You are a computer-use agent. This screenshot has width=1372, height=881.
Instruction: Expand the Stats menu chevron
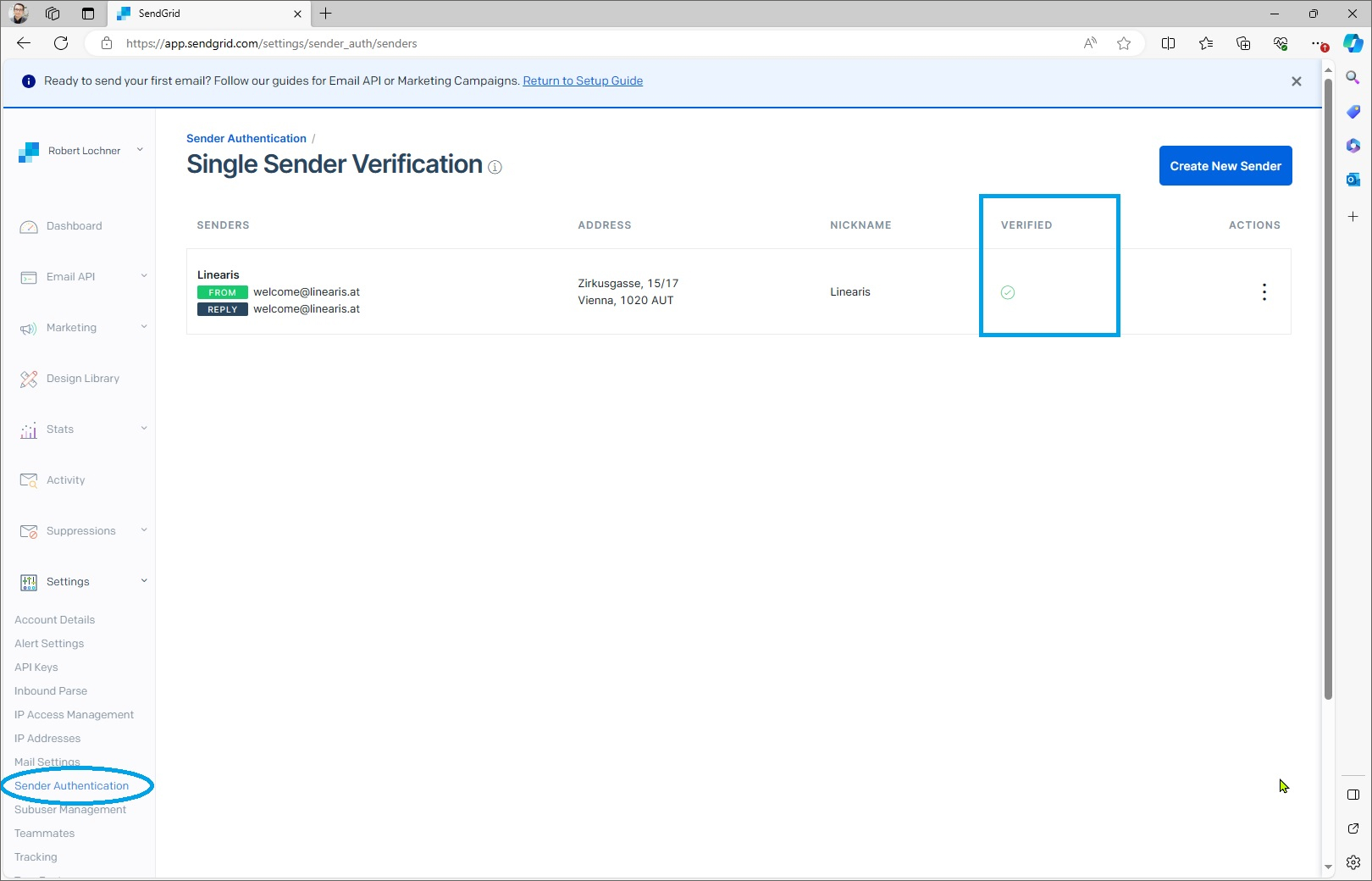point(144,428)
